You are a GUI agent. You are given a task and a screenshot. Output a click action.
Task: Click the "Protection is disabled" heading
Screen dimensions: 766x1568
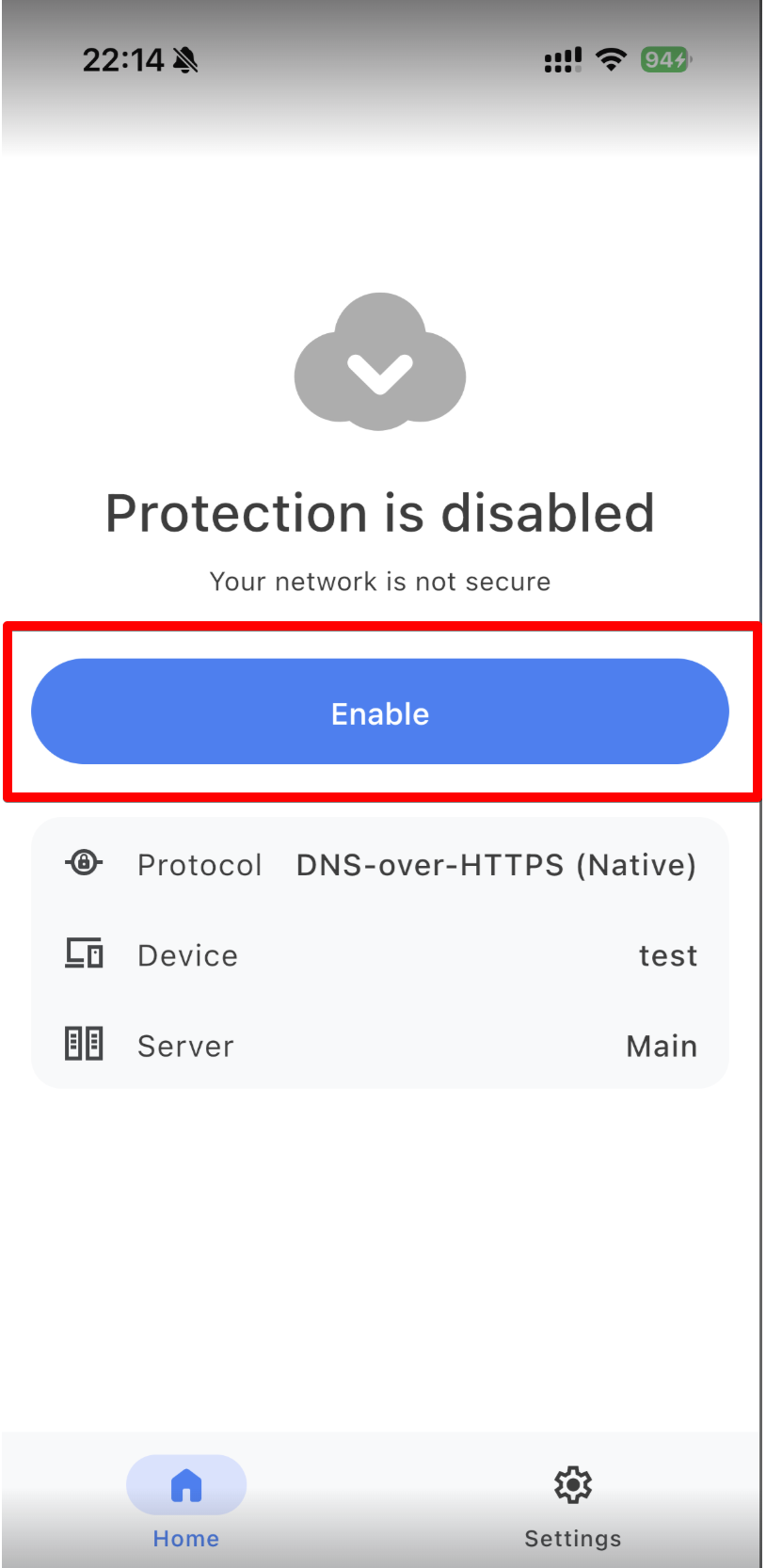coord(380,513)
